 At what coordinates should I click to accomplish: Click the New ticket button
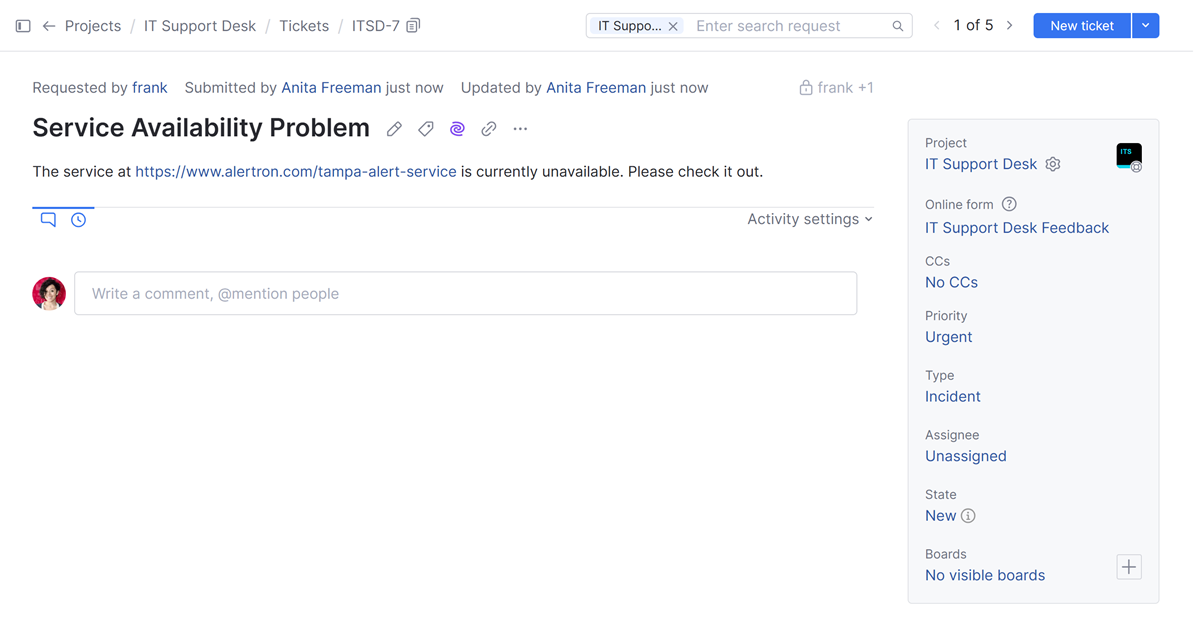pyautogui.click(x=1082, y=26)
